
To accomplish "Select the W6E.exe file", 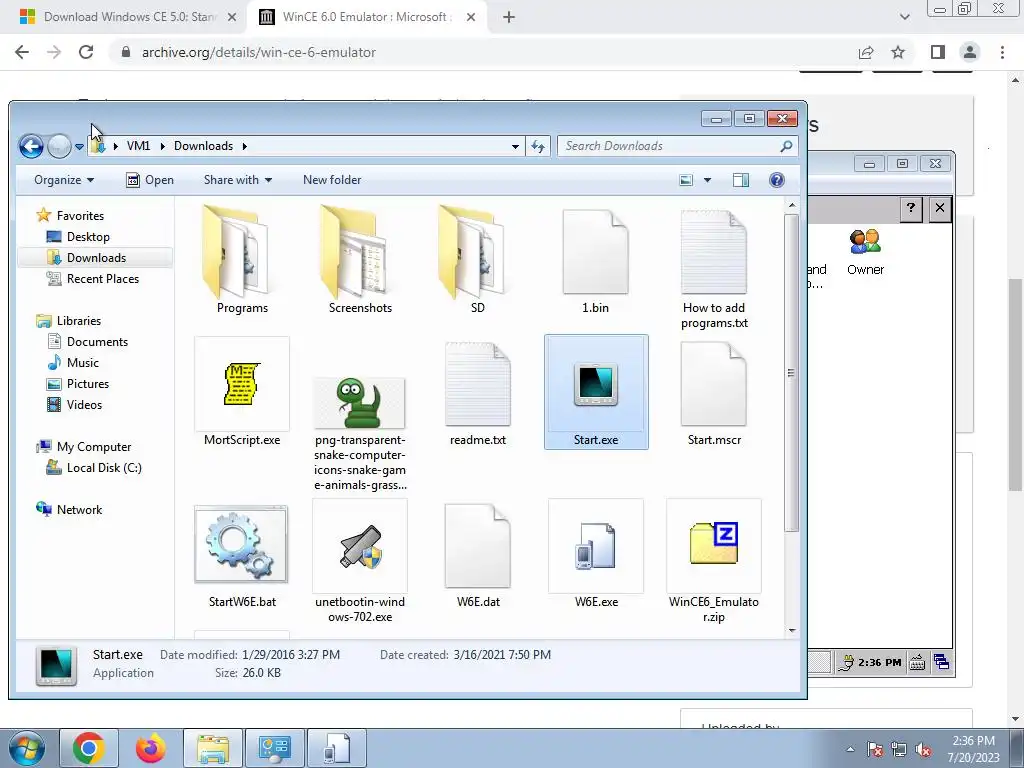I will pos(596,555).
